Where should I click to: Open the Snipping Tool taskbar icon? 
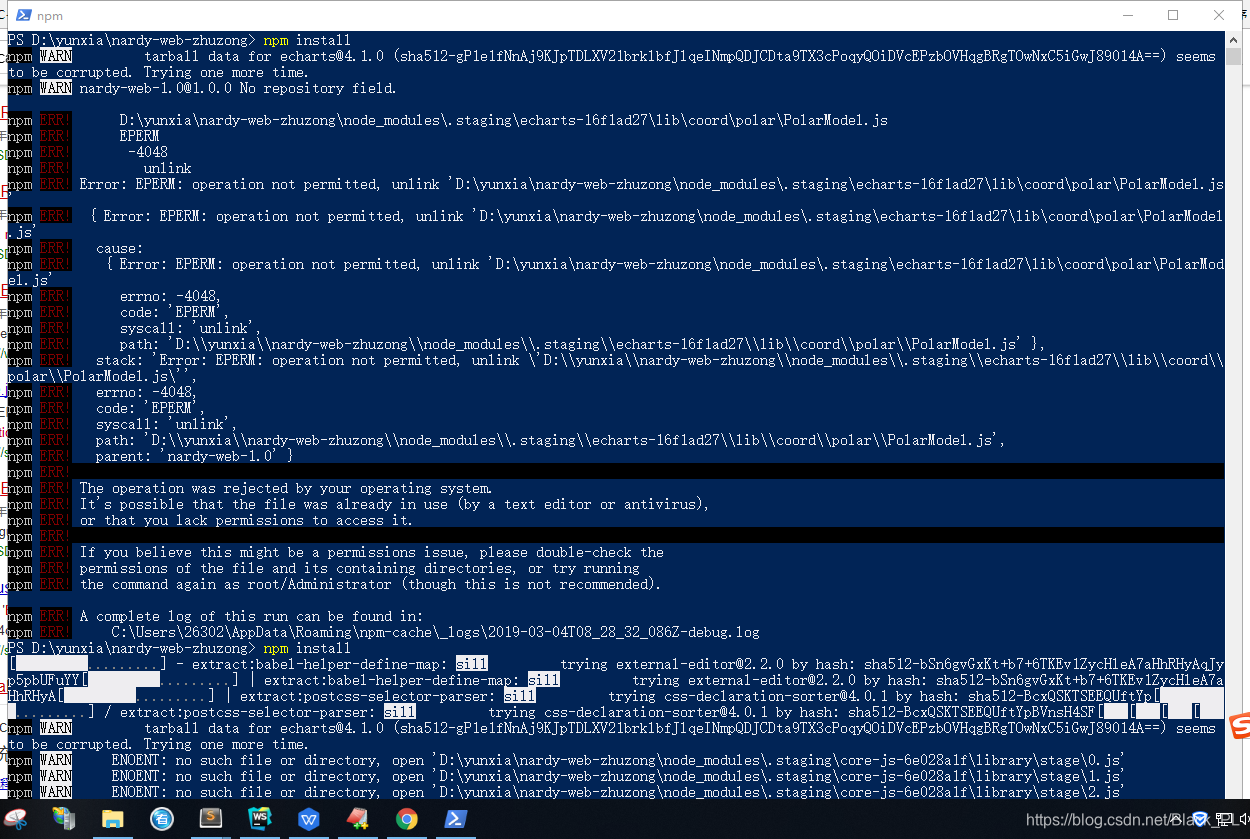click(16, 820)
